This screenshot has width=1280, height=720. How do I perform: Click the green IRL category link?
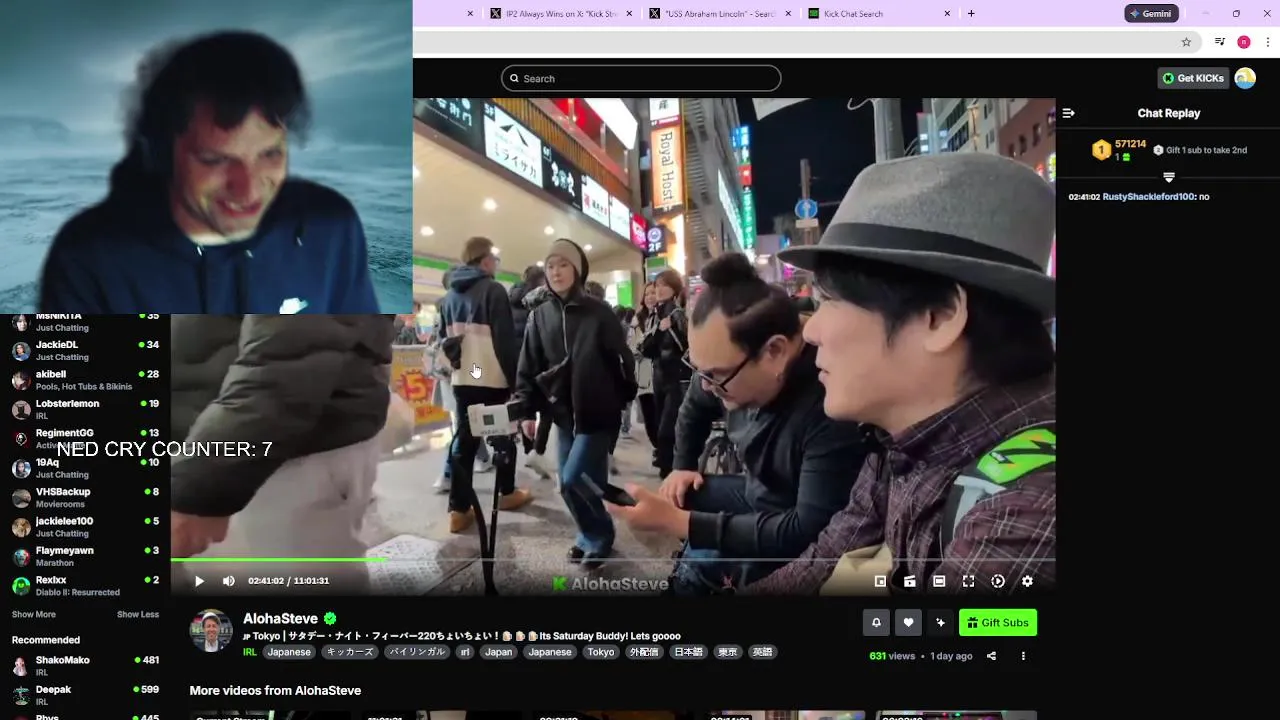[250, 652]
